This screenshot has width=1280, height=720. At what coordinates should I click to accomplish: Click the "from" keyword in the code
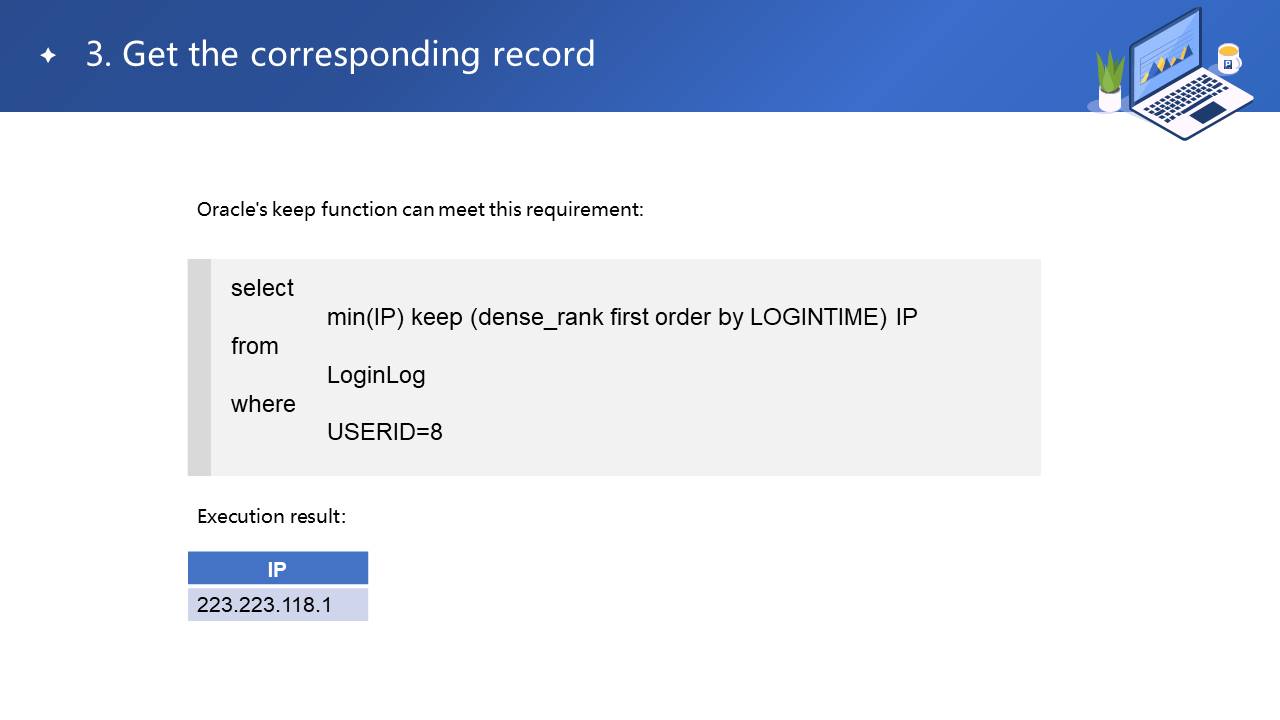(255, 346)
